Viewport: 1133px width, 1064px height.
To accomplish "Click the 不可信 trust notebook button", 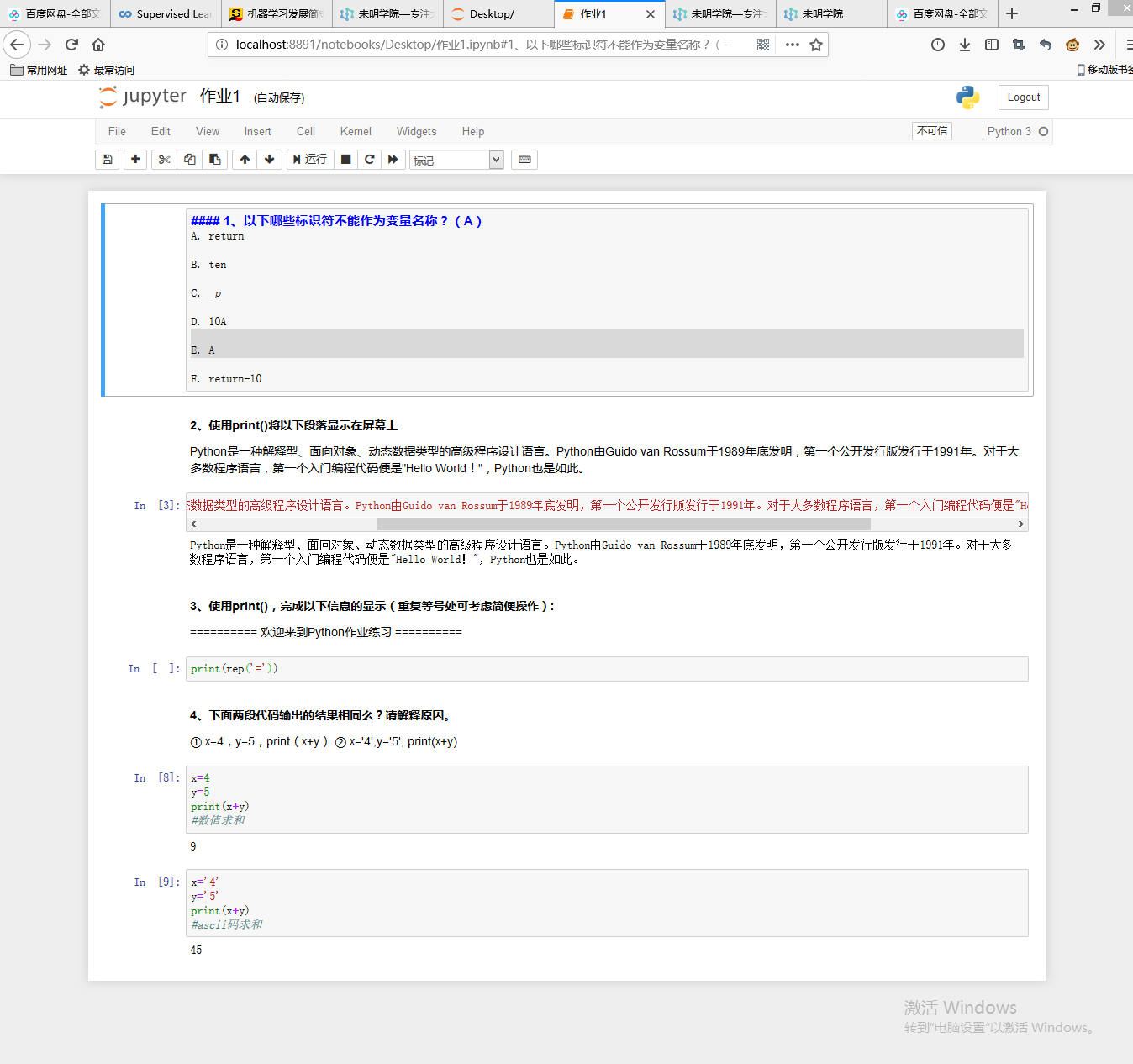I will pos(932,131).
